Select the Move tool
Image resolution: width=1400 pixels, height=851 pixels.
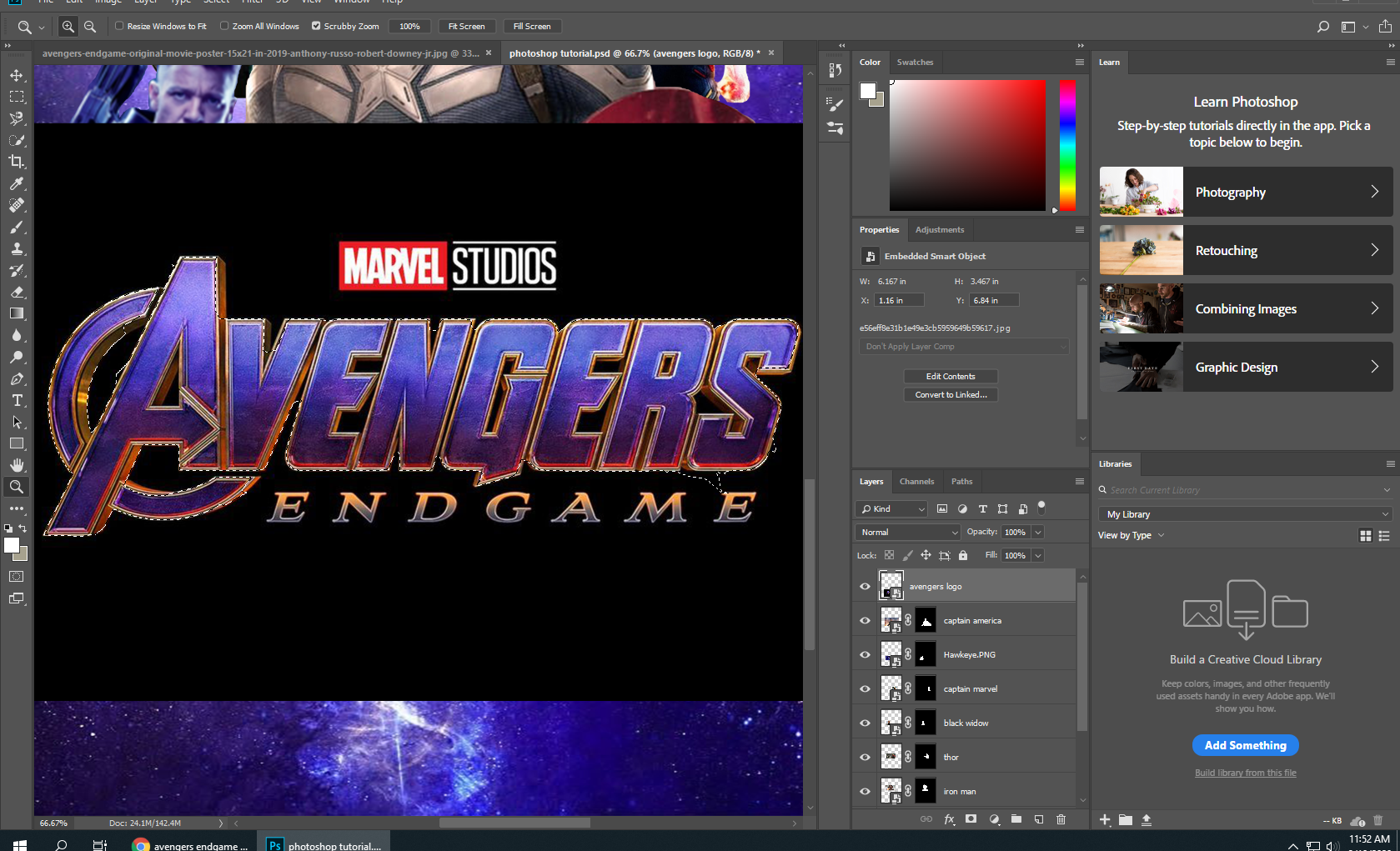pyautogui.click(x=17, y=75)
